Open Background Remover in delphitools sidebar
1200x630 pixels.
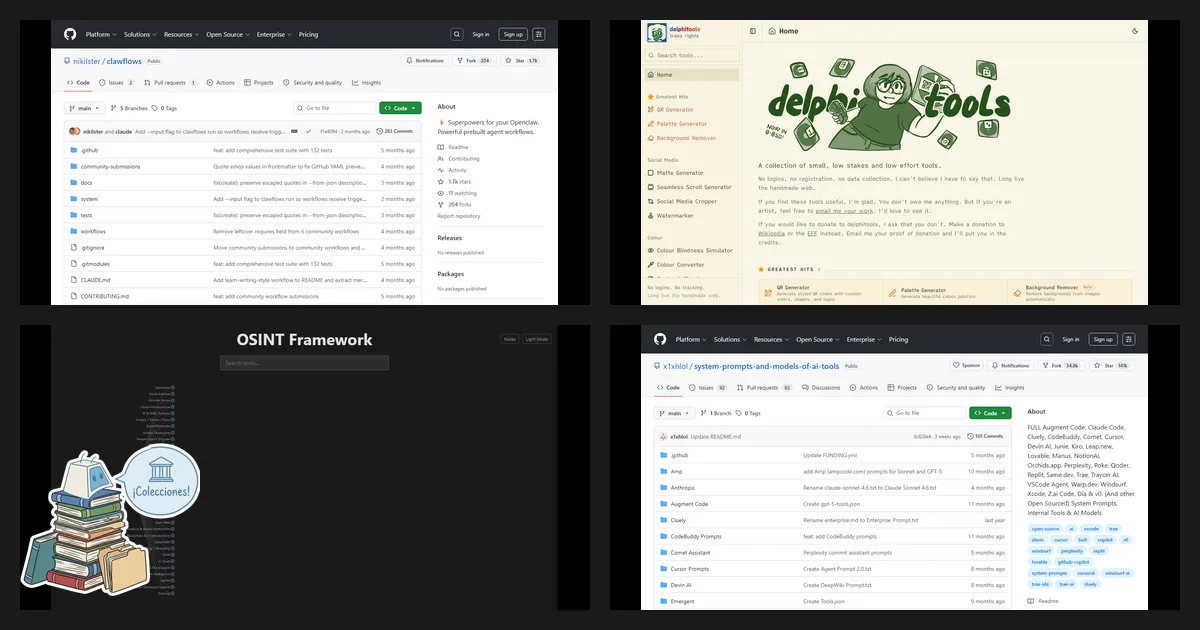pos(686,138)
